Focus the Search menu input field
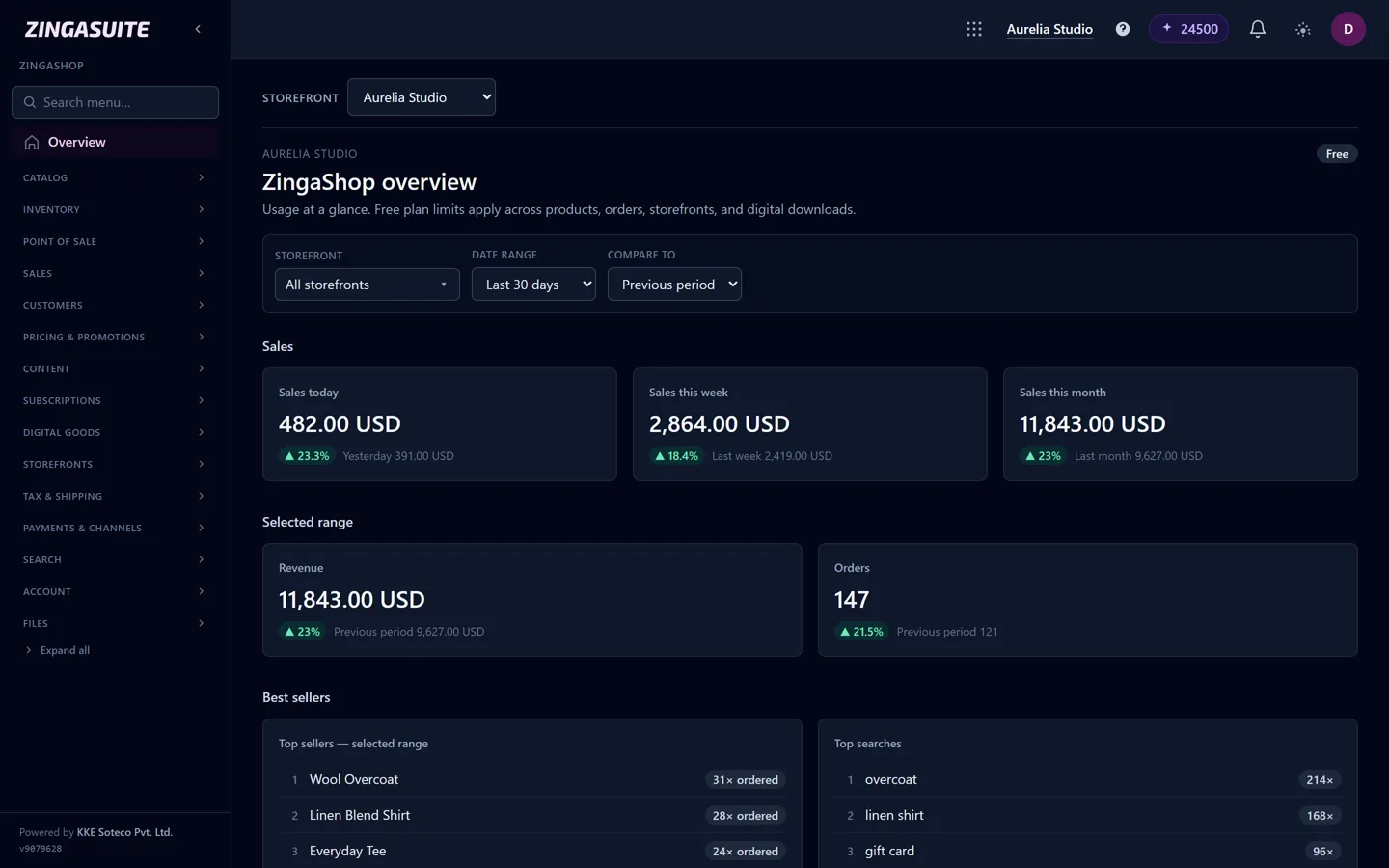The image size is (1389, 868). pyautogui.click(x=115, y=102)
